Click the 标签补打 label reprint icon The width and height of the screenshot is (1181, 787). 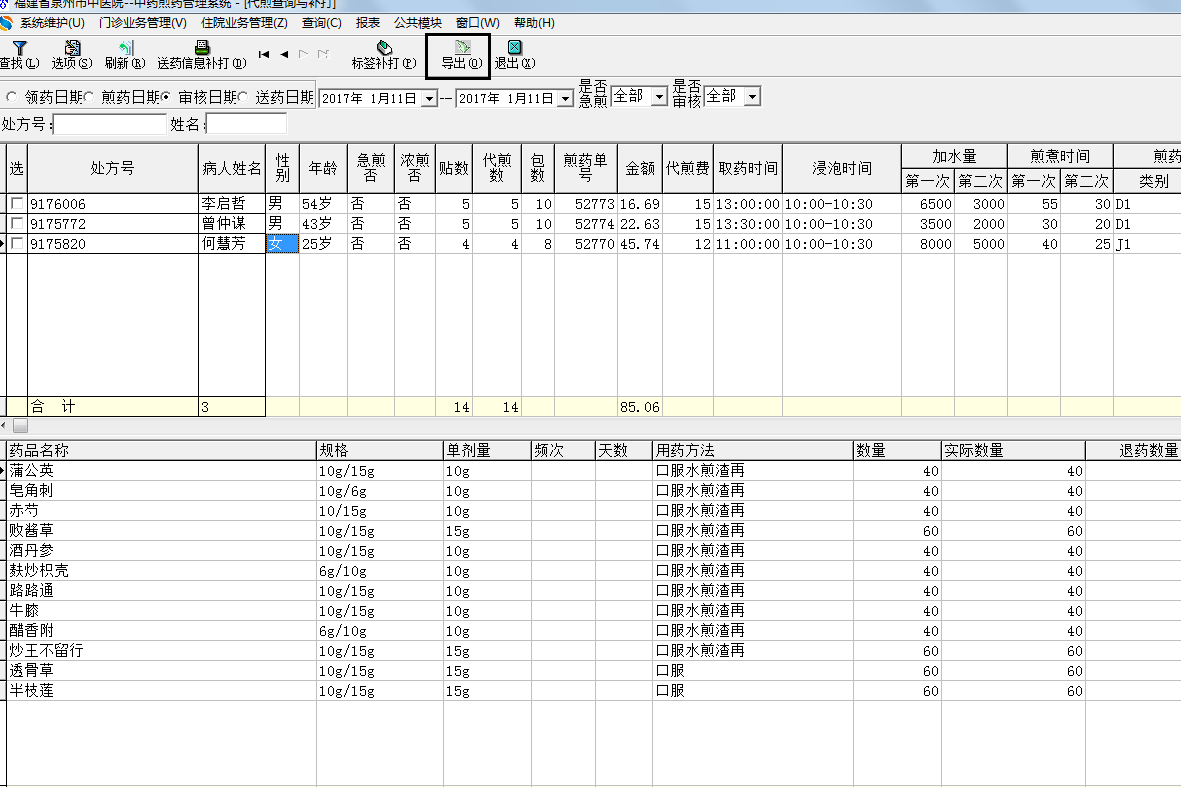coord(384,48)
